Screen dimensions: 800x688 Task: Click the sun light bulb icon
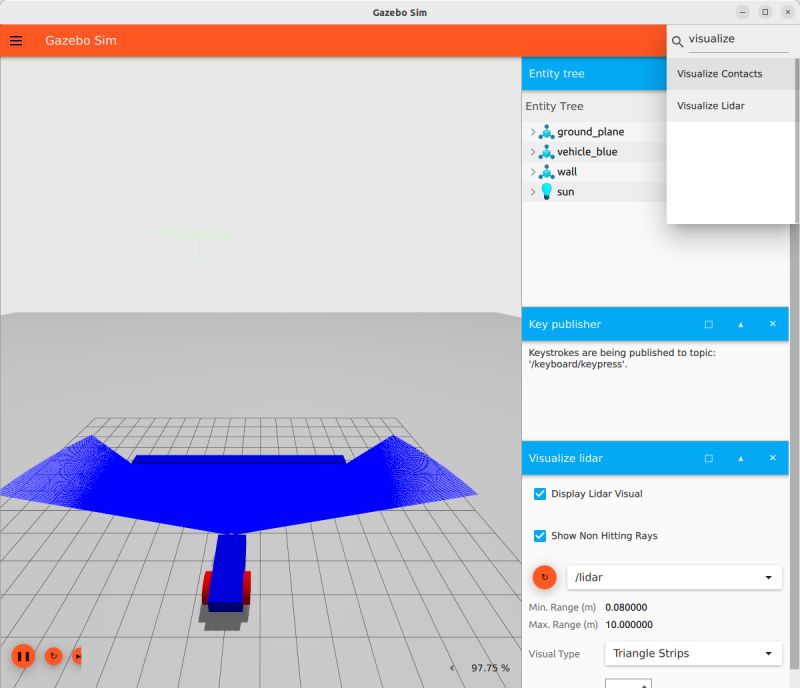click(545, 191)
